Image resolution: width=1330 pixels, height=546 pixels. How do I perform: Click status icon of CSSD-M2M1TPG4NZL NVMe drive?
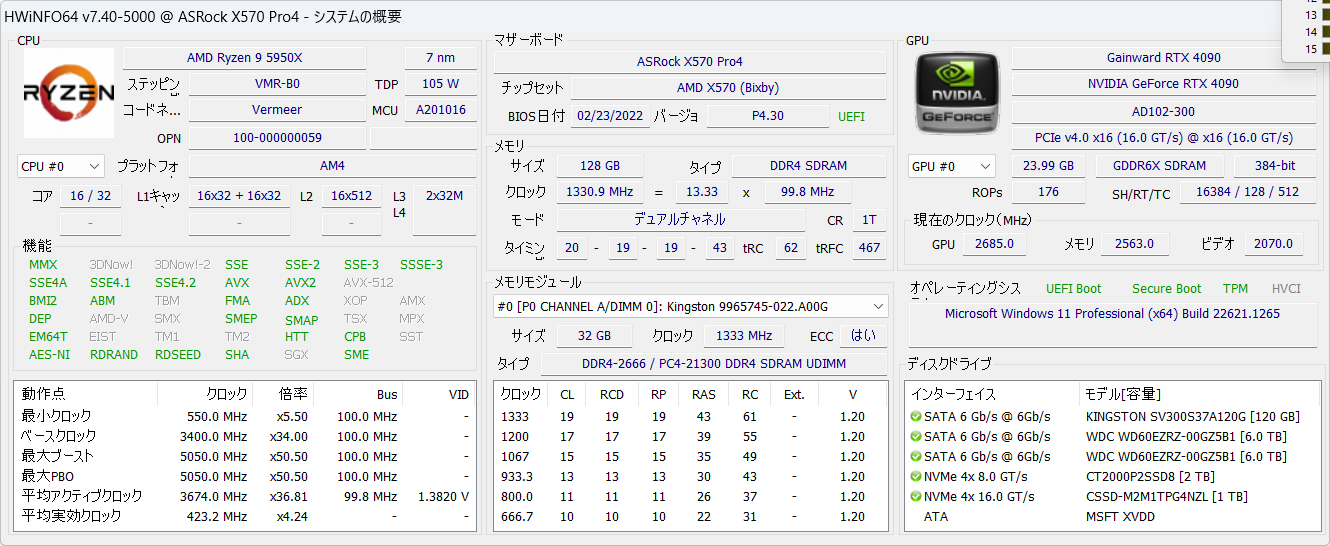coord(915,497)
